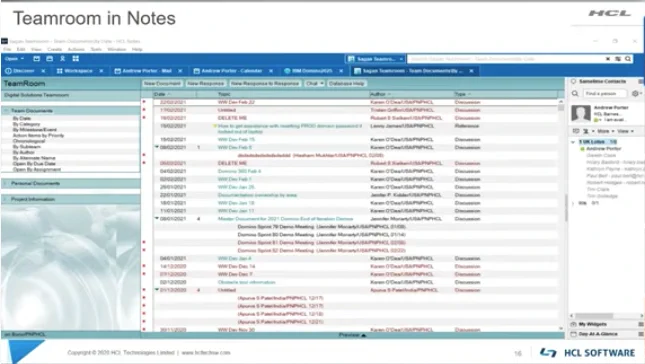Close the Discover tab
645x364 pixels.
point(43,71)
